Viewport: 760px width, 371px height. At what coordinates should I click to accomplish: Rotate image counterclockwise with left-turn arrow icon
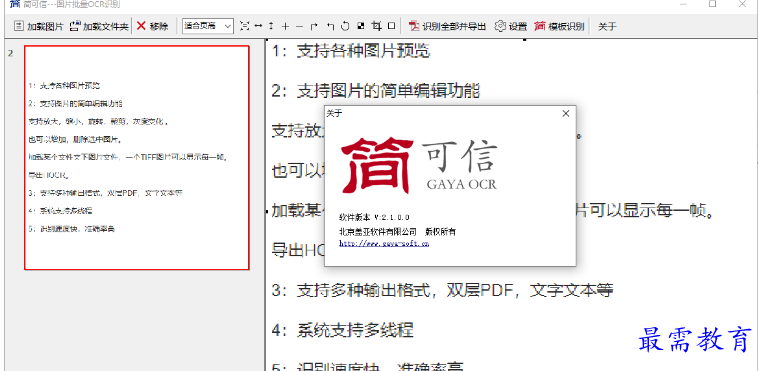tap(330, 26)
